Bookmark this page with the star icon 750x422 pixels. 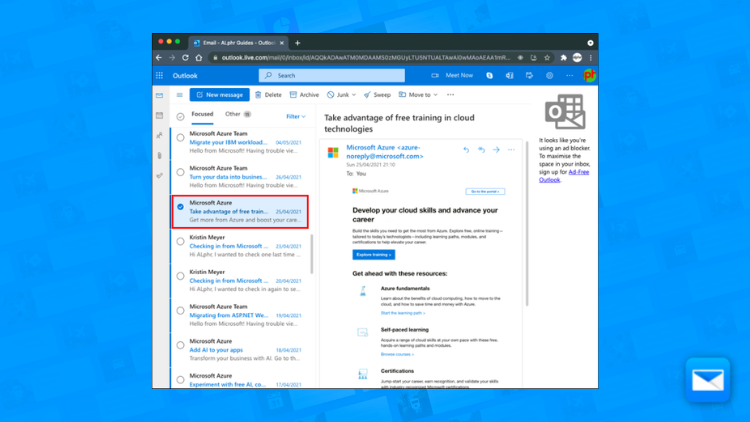tap(547, 57)
